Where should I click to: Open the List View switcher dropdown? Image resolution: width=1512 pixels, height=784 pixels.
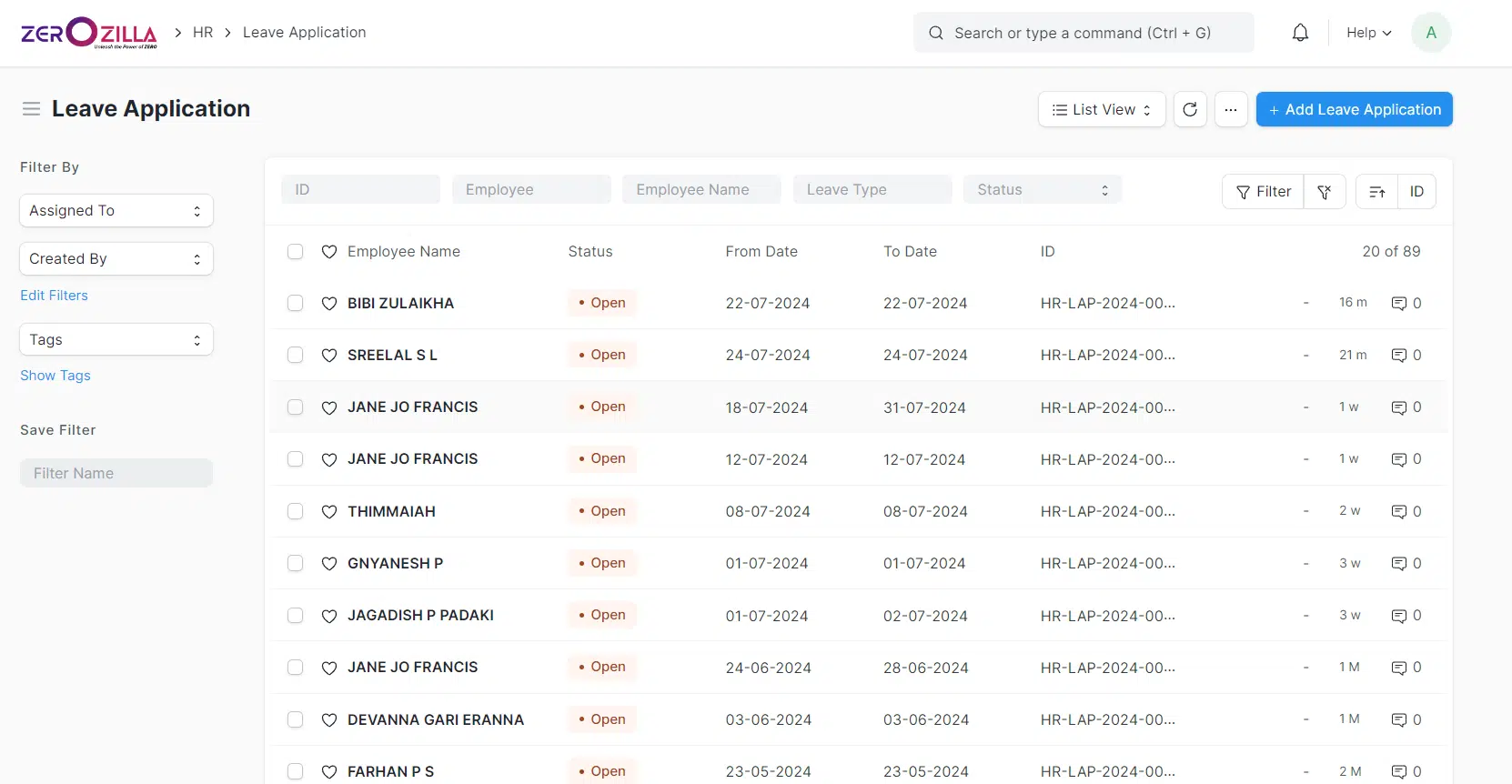click(x=1101, y=110)
